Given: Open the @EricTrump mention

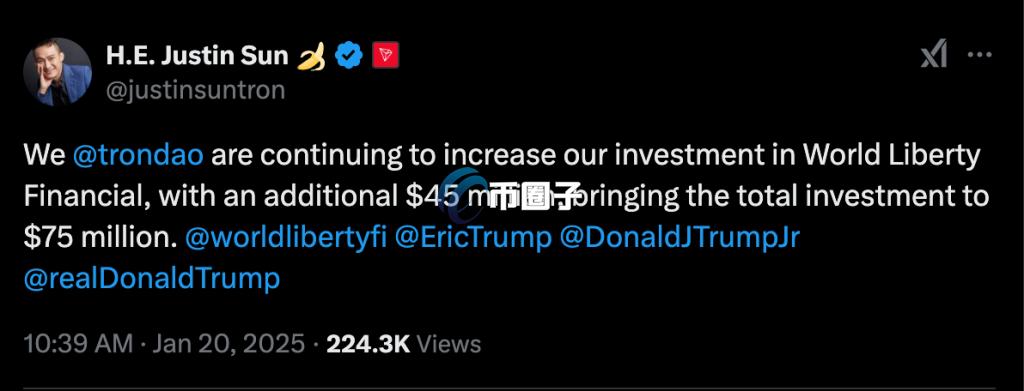Looking at the screenshot, I should coord(473,238).
